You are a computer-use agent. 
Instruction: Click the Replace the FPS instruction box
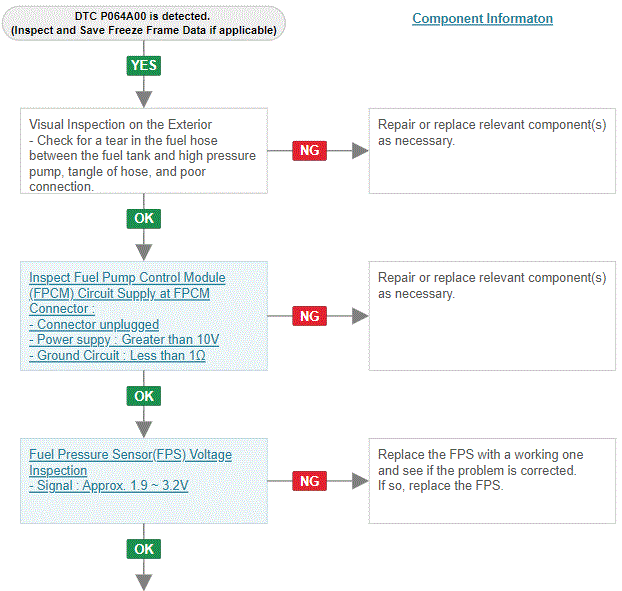(x=492, y=480)
